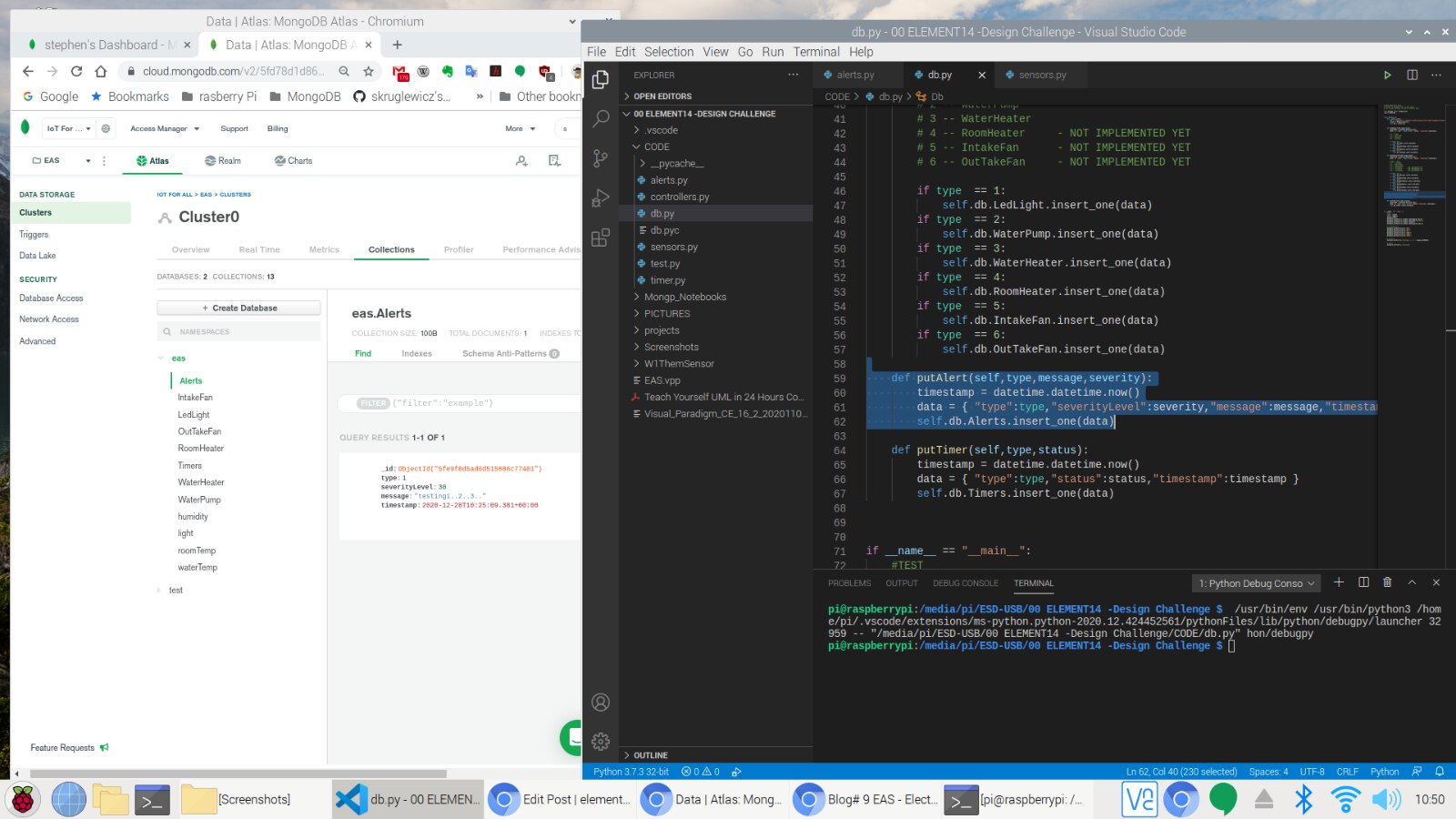Click the Create Database button
1456x819 pixels.
click(238, 308)
